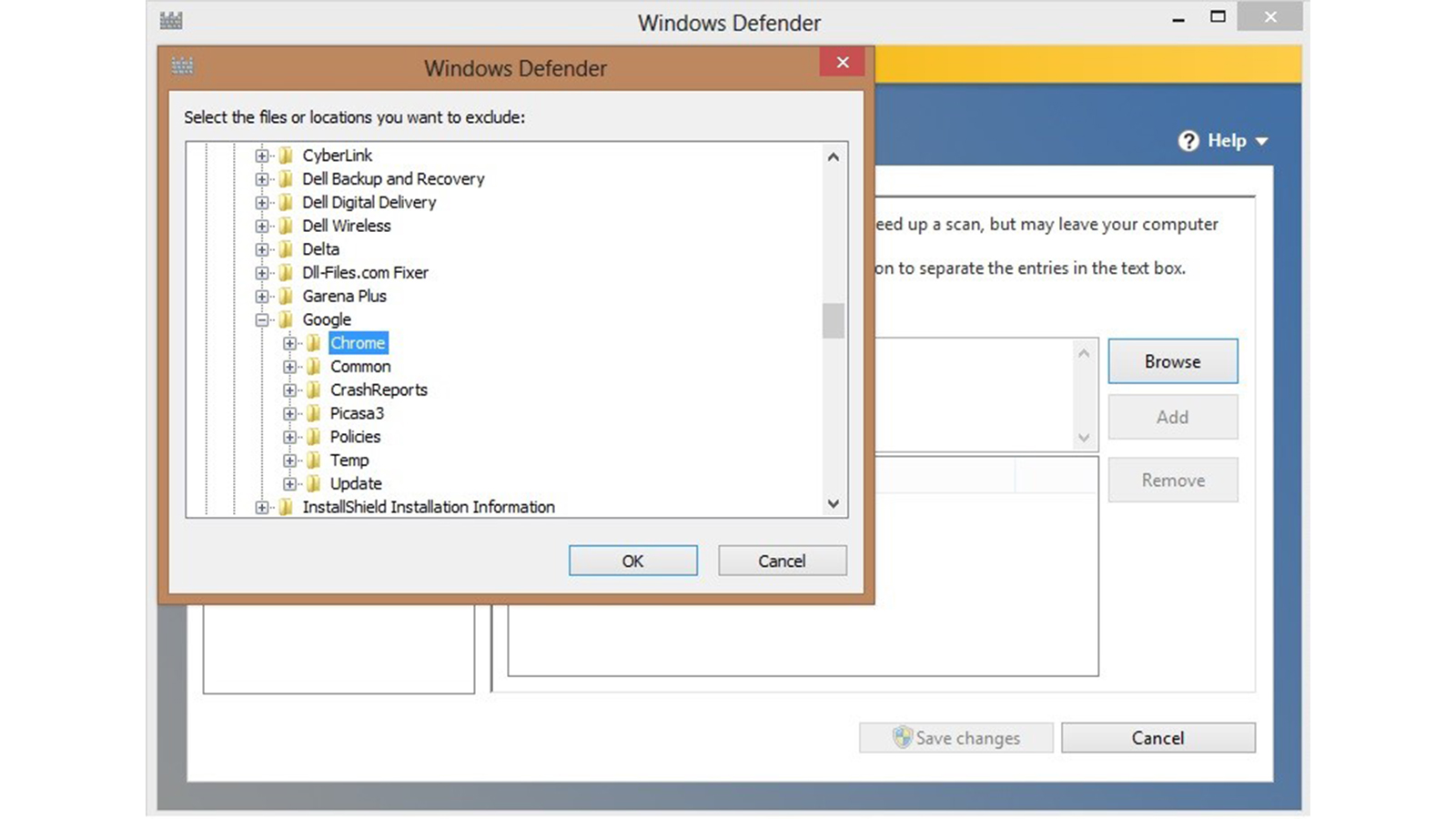The height and width of the screenshot is (819, 1456).
Task: Select the Dll-Files.com Fixer folder label
Action: pos(365,273)
